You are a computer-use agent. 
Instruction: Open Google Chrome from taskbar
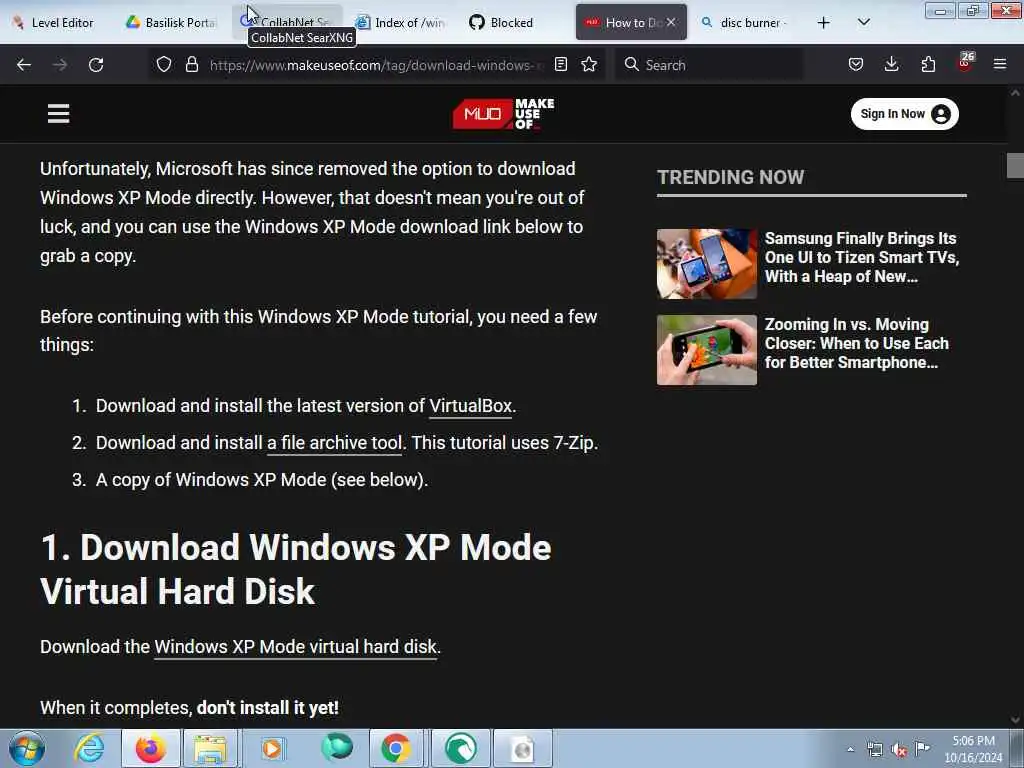[396, 748]
